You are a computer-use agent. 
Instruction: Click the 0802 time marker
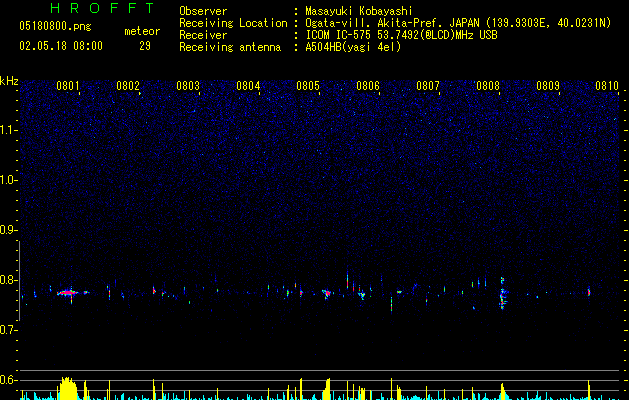128,86
